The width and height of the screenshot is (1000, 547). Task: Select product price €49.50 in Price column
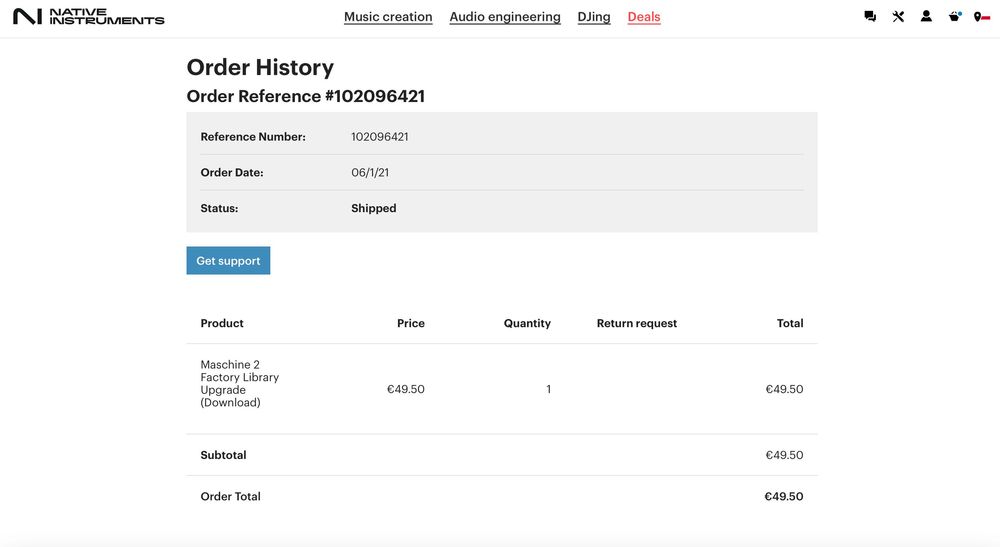[x=406, y=389]
